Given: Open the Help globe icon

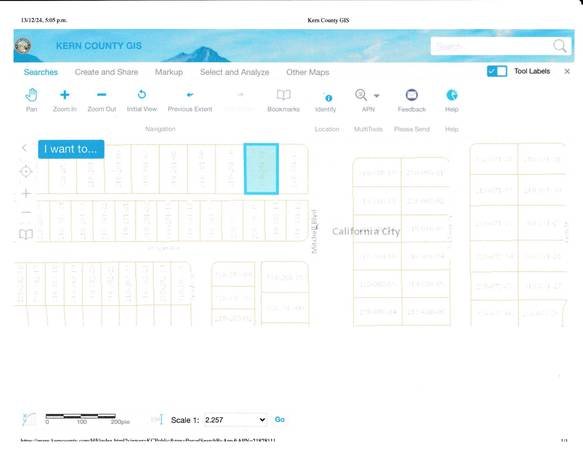Looking at the screenshot, I should click(451, 95).
